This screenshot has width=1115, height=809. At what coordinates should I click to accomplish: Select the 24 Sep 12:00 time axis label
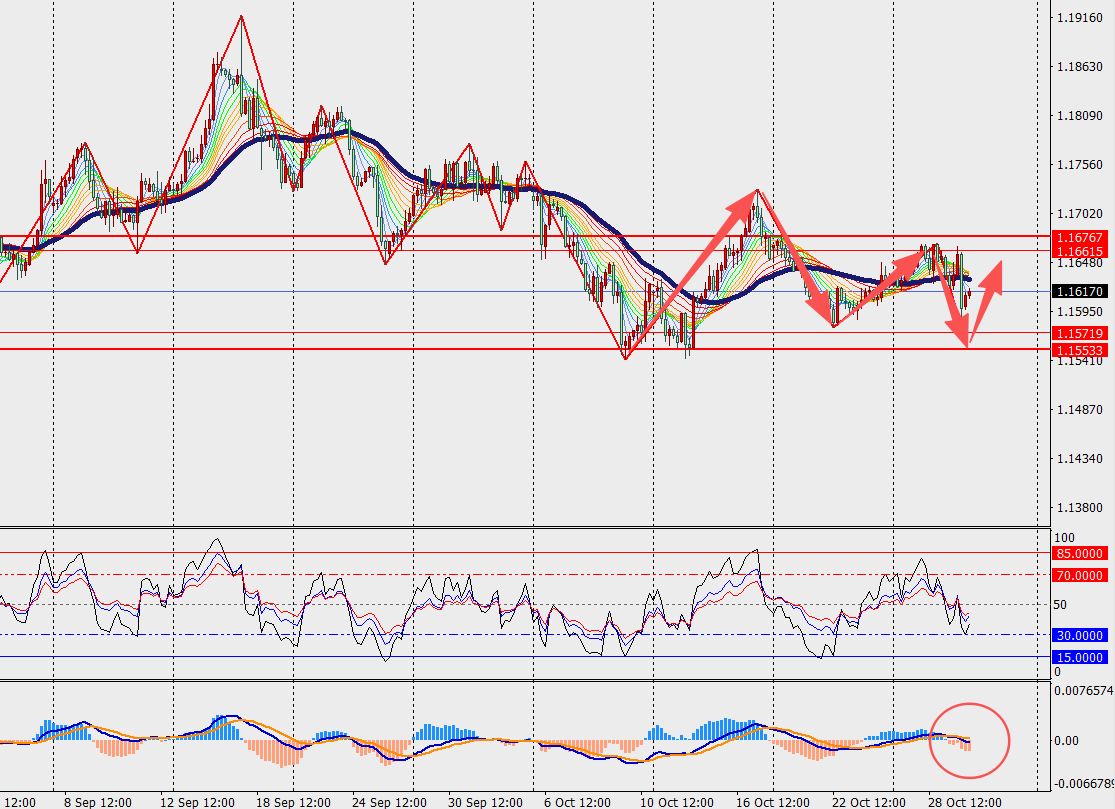[389, 802]
